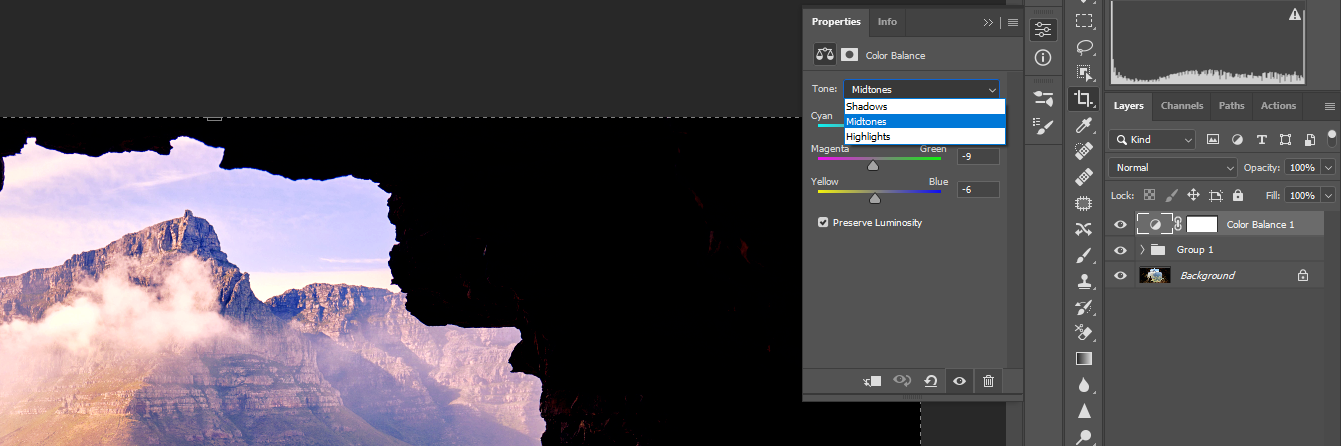Toggle filter for adjustment layers
1341x446 pixels.
[1237, 140]
